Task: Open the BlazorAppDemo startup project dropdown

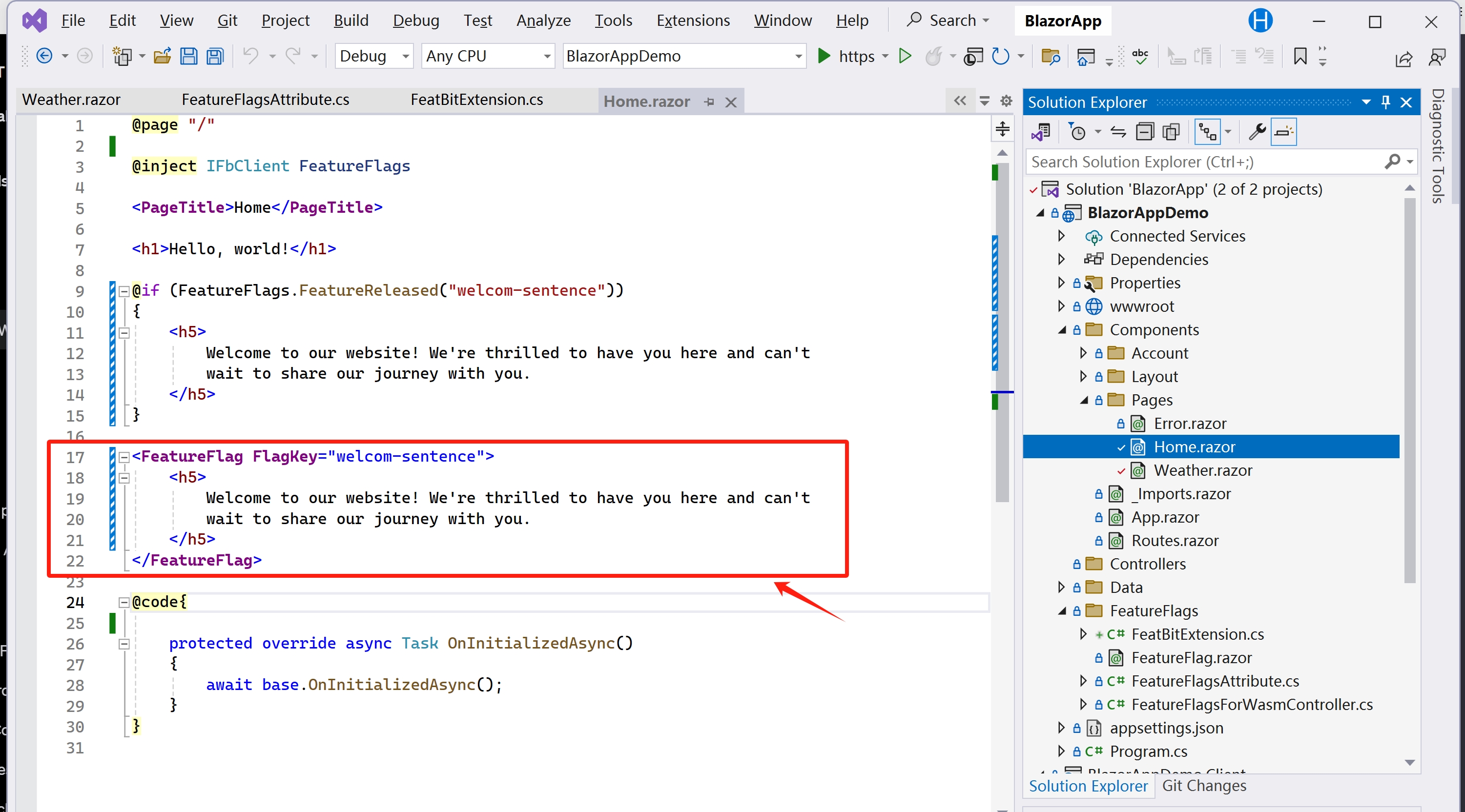Action: click(x=684, y=56)
